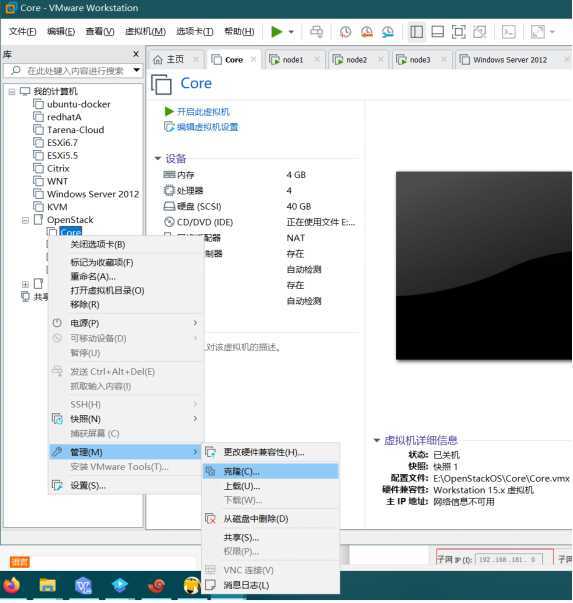Viewport: 573px width, 603px height.
Task: Open the 编辑(E) menu
Action: (61, 32)
